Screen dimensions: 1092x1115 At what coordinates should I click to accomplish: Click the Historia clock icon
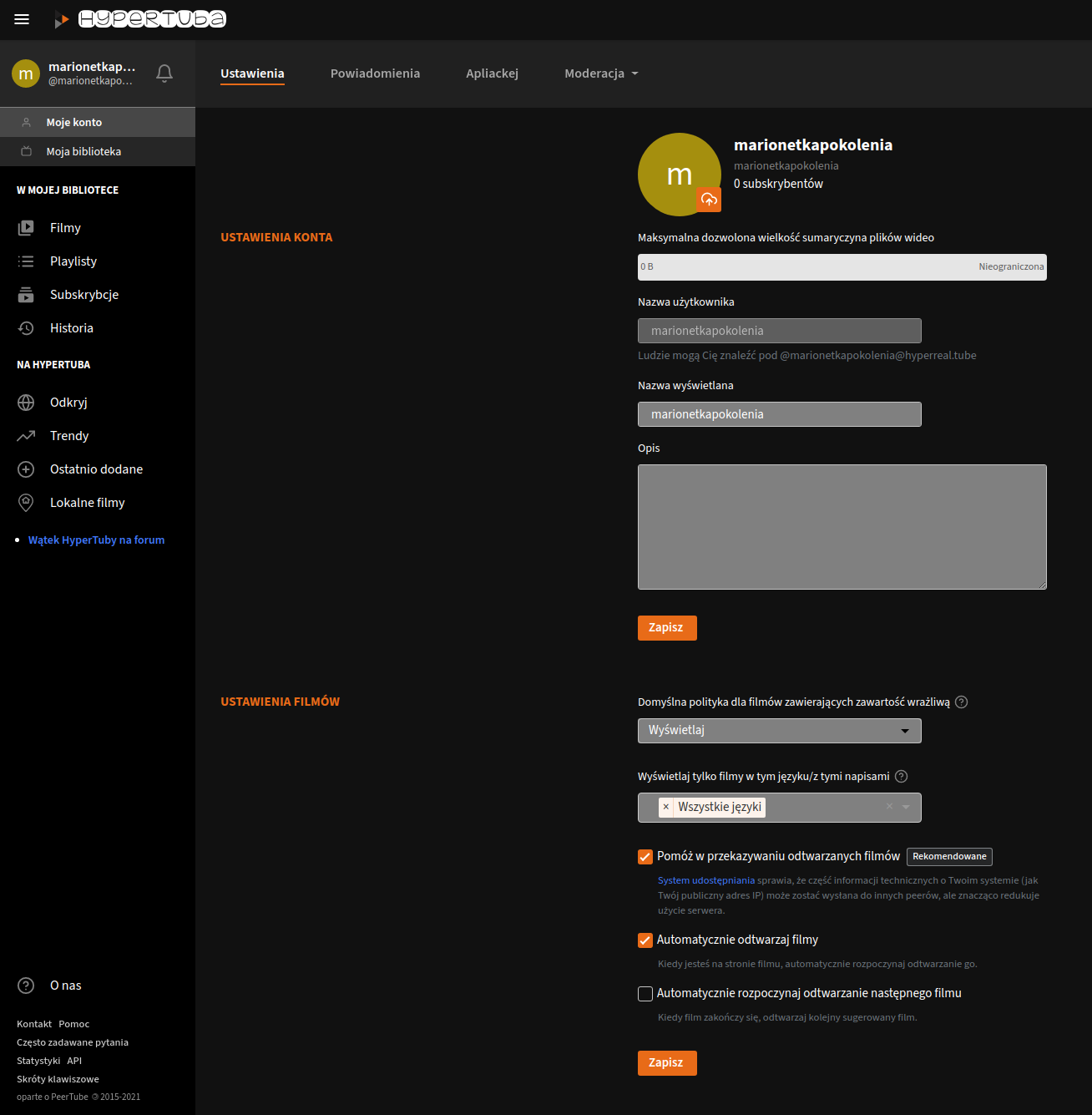click(26, 328)
